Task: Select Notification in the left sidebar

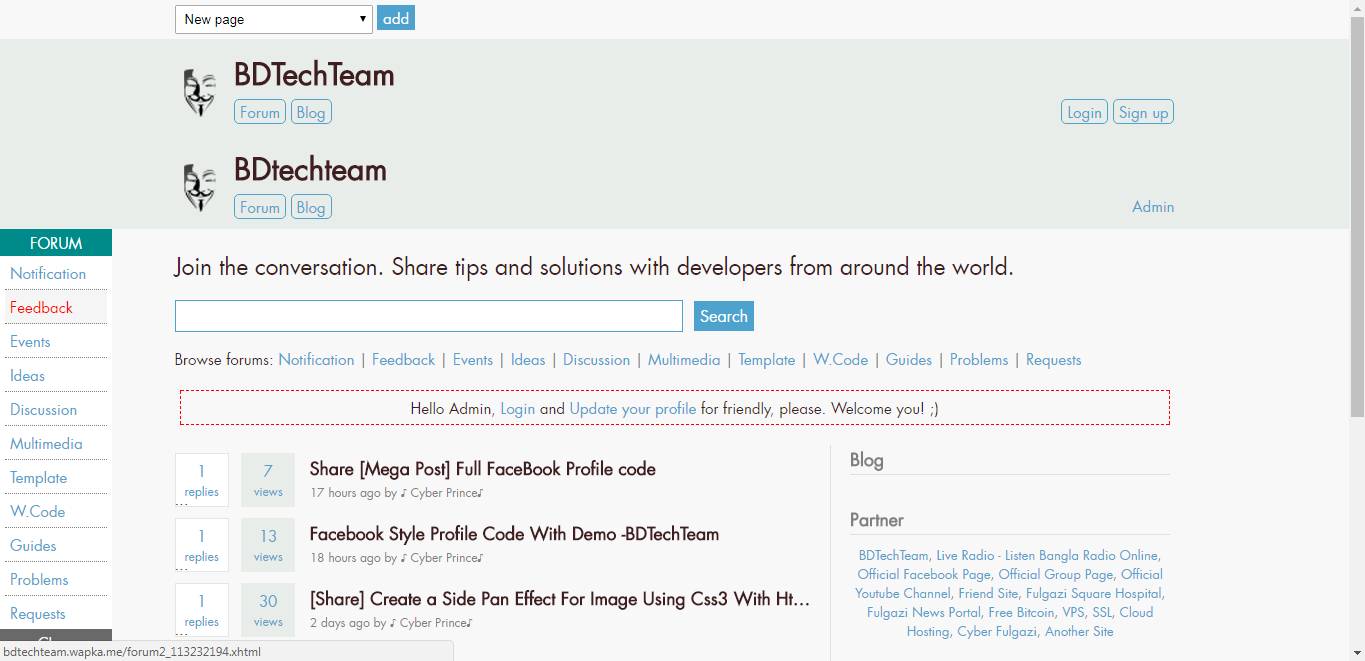Action: coord(54,274)
